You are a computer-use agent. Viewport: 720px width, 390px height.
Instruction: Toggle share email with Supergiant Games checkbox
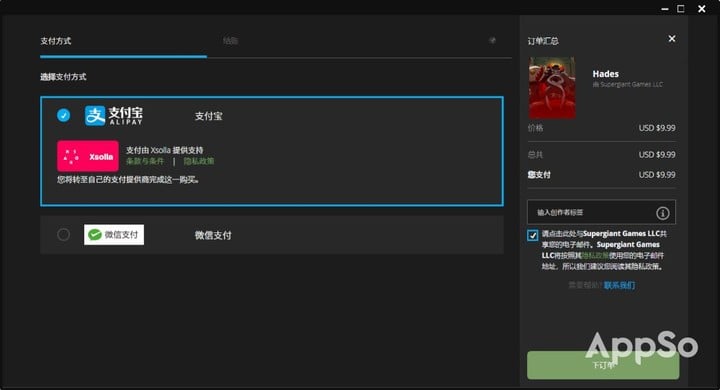point(533,235)
